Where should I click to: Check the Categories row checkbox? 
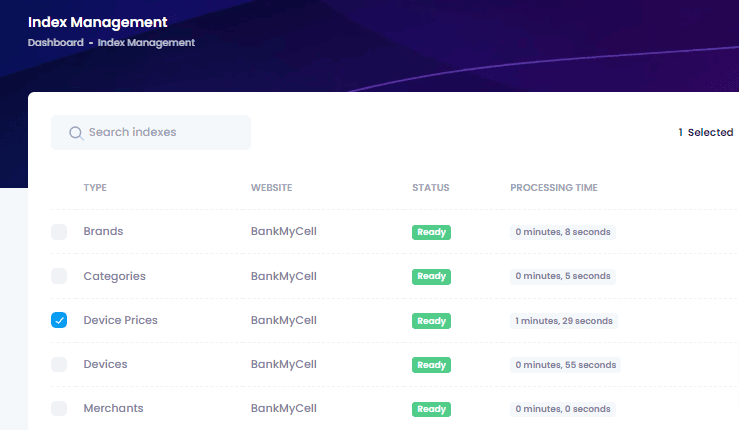click(59, 276)
